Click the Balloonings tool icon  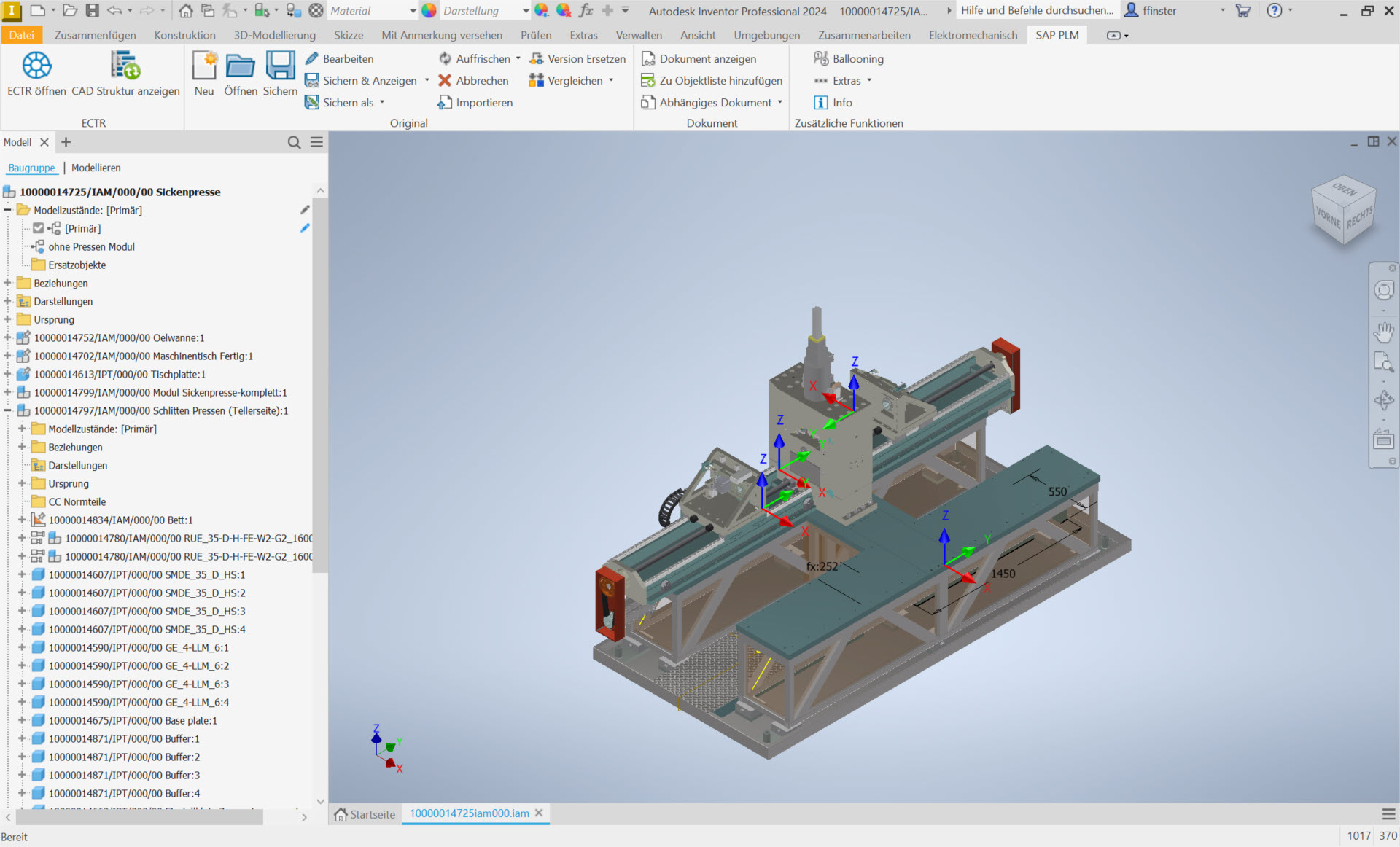coord(821,58)
